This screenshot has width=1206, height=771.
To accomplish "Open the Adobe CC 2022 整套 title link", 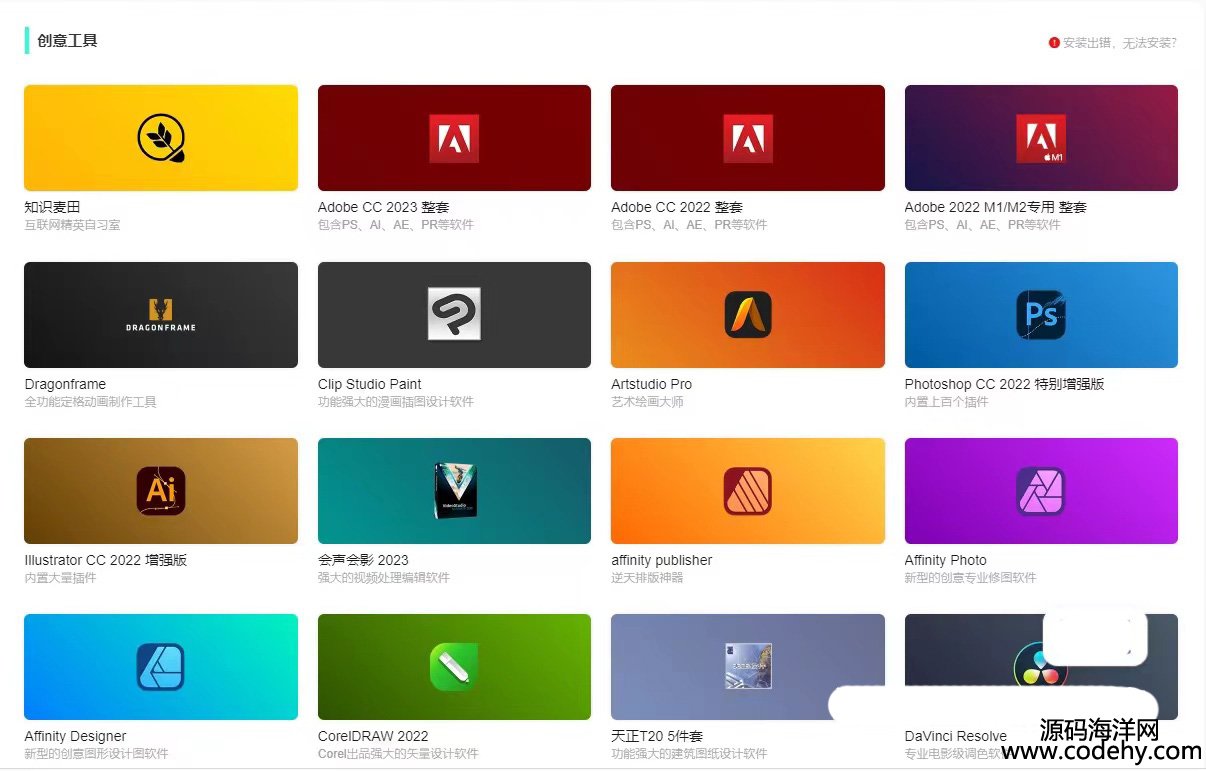I will 677,207.
